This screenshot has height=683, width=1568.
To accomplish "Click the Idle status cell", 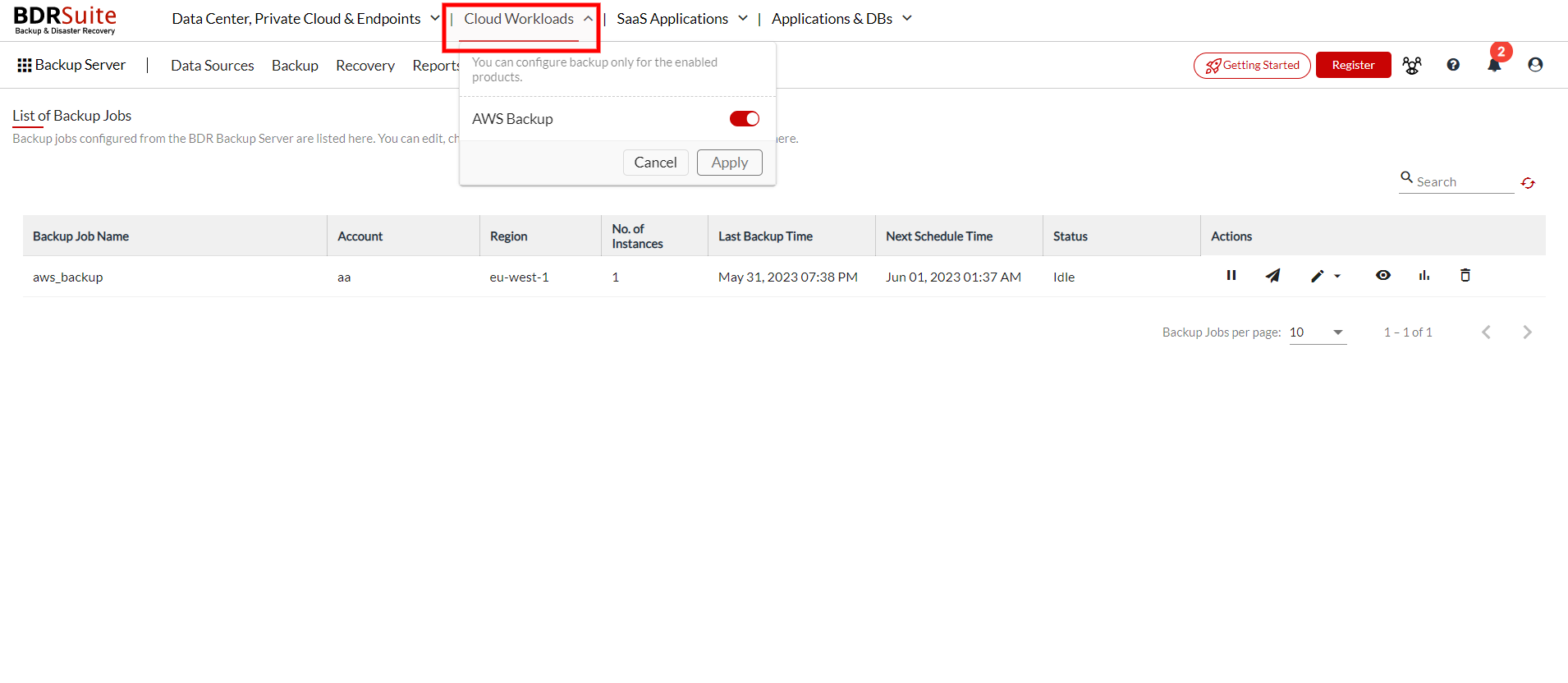I will pyautogui.click(x=1064, y=277).
